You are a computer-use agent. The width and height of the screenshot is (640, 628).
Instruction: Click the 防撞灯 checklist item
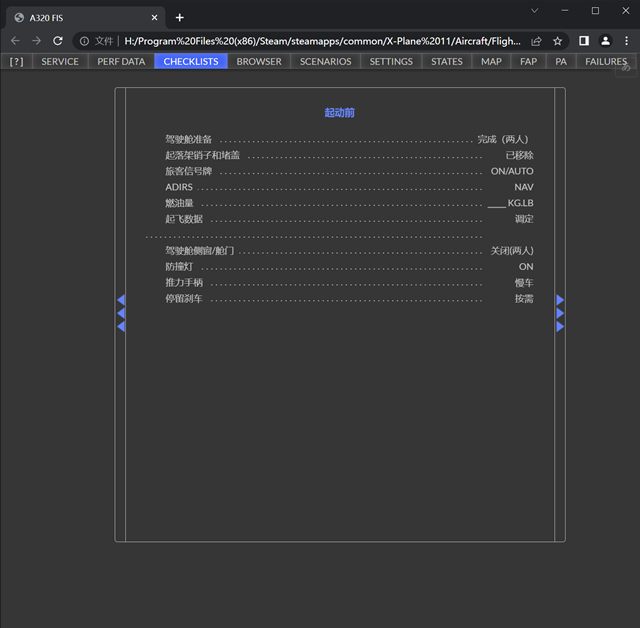tap(179, 266)
